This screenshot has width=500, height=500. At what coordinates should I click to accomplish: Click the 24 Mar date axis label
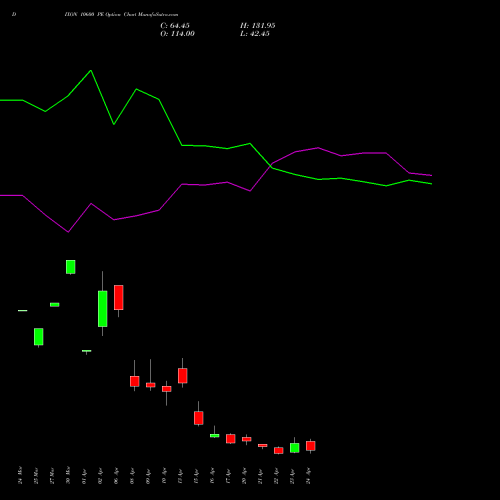point(20,475)
